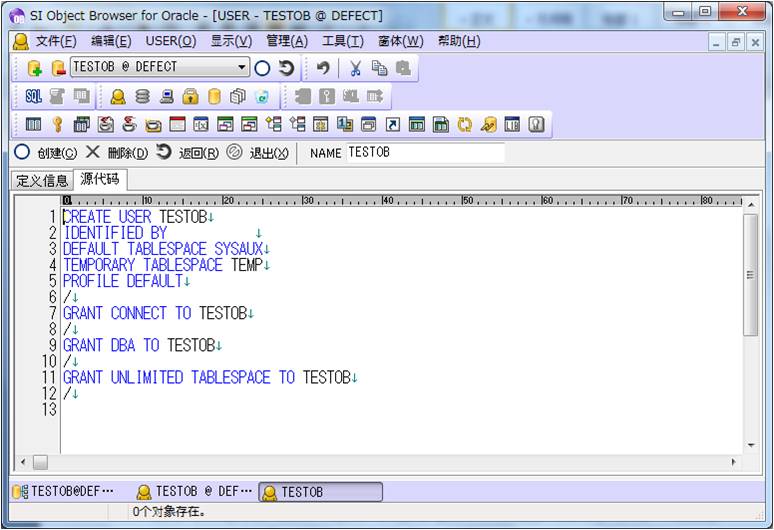The image size is (774, 530).
Task: Click the vertical scrollbar thumb in editor
Action: pyautogui.click(x=751, y=275)
